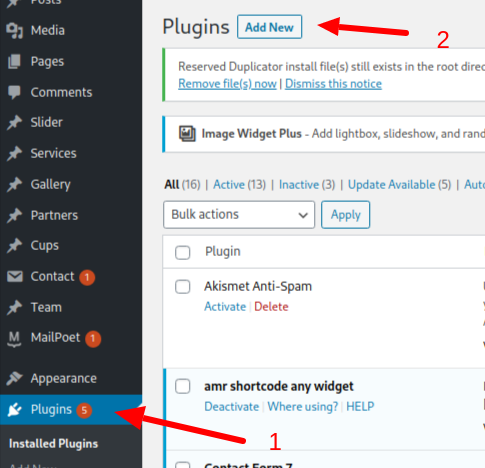Open Installed Plugins submenu item

(x=53, y=444)
